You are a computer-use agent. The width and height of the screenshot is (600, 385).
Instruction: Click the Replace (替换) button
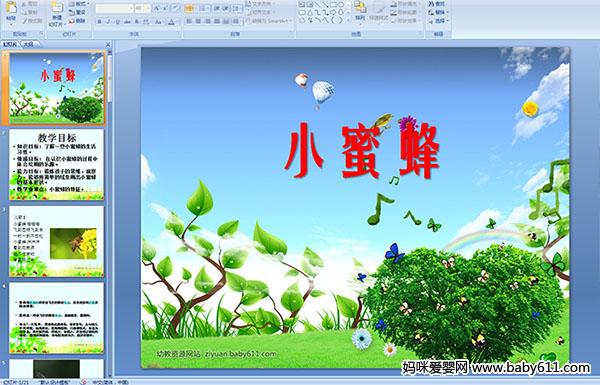coord(438,12)
